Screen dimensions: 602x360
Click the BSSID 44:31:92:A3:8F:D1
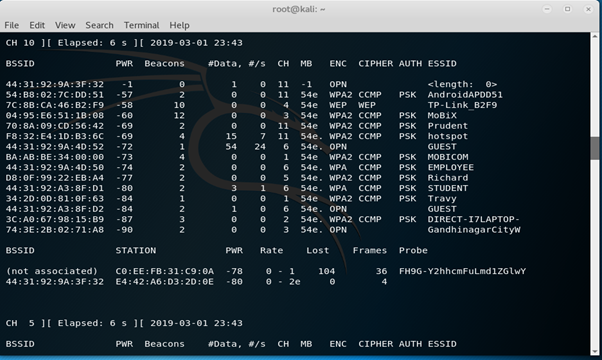(x=55, y=188)
